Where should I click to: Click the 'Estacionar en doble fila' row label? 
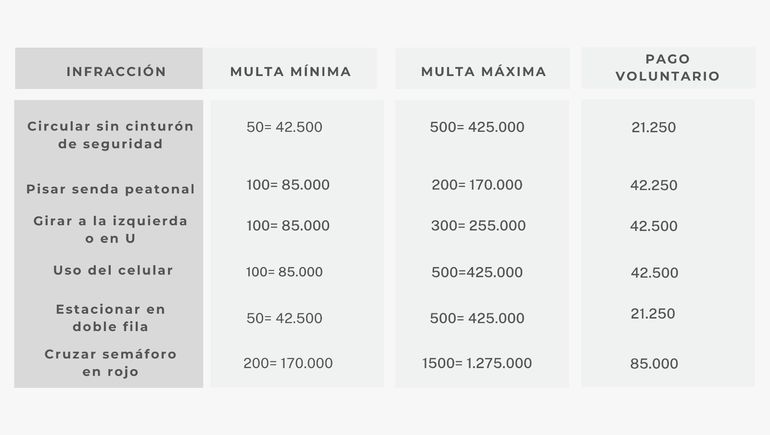[x=110, y=318]
